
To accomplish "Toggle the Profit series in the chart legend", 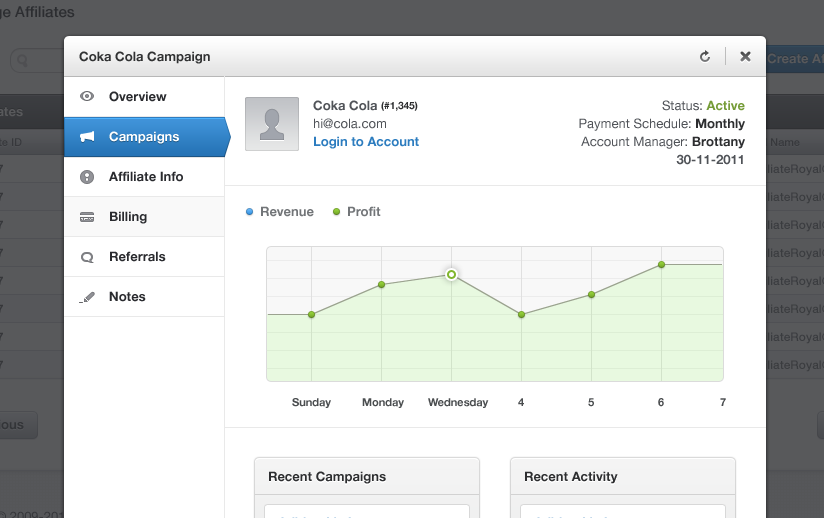I will click(356, 212).
